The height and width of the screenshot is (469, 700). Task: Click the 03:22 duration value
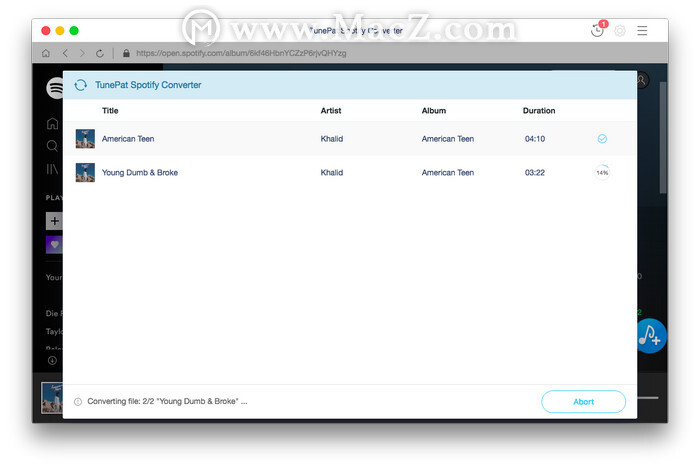pos(535,172)
